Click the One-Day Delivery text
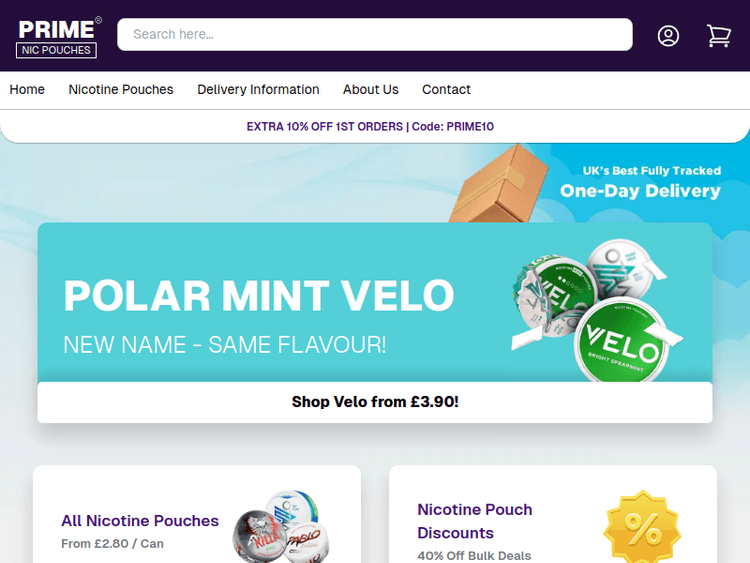The width and height of the screenshot is (750, 563). (640, 191)
